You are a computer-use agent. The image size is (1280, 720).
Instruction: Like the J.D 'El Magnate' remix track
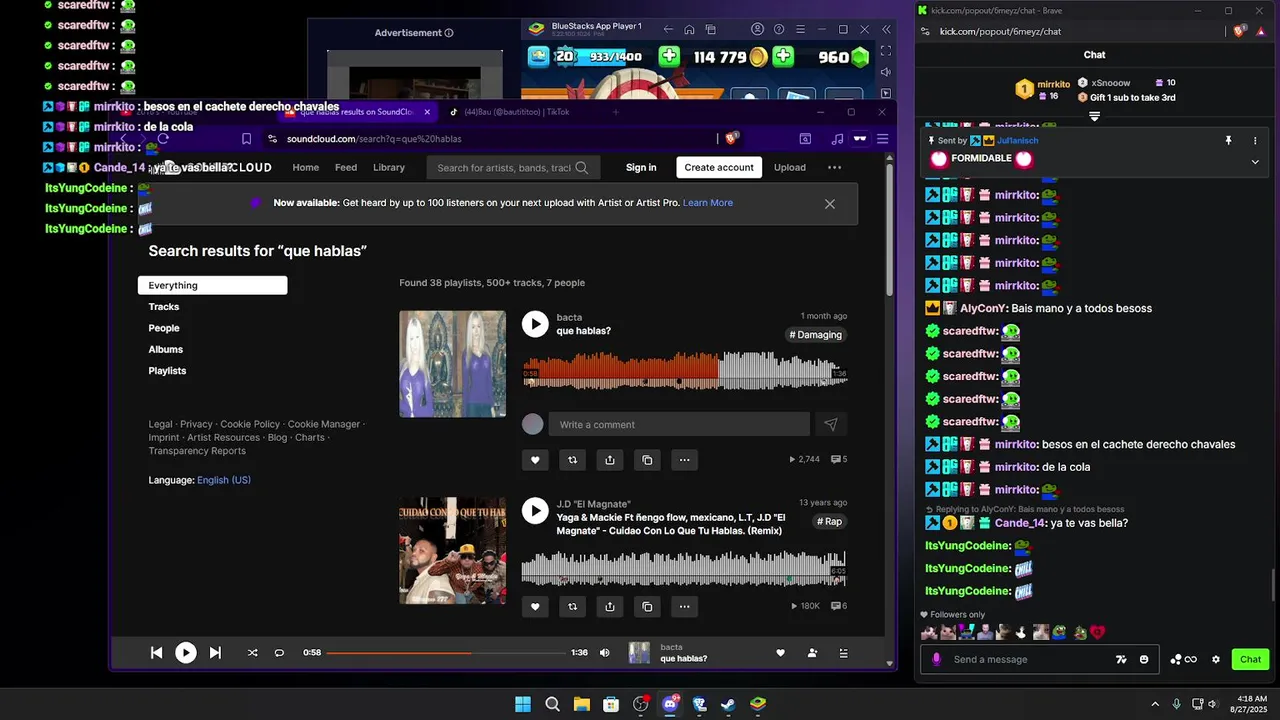(x=535, y=606)
